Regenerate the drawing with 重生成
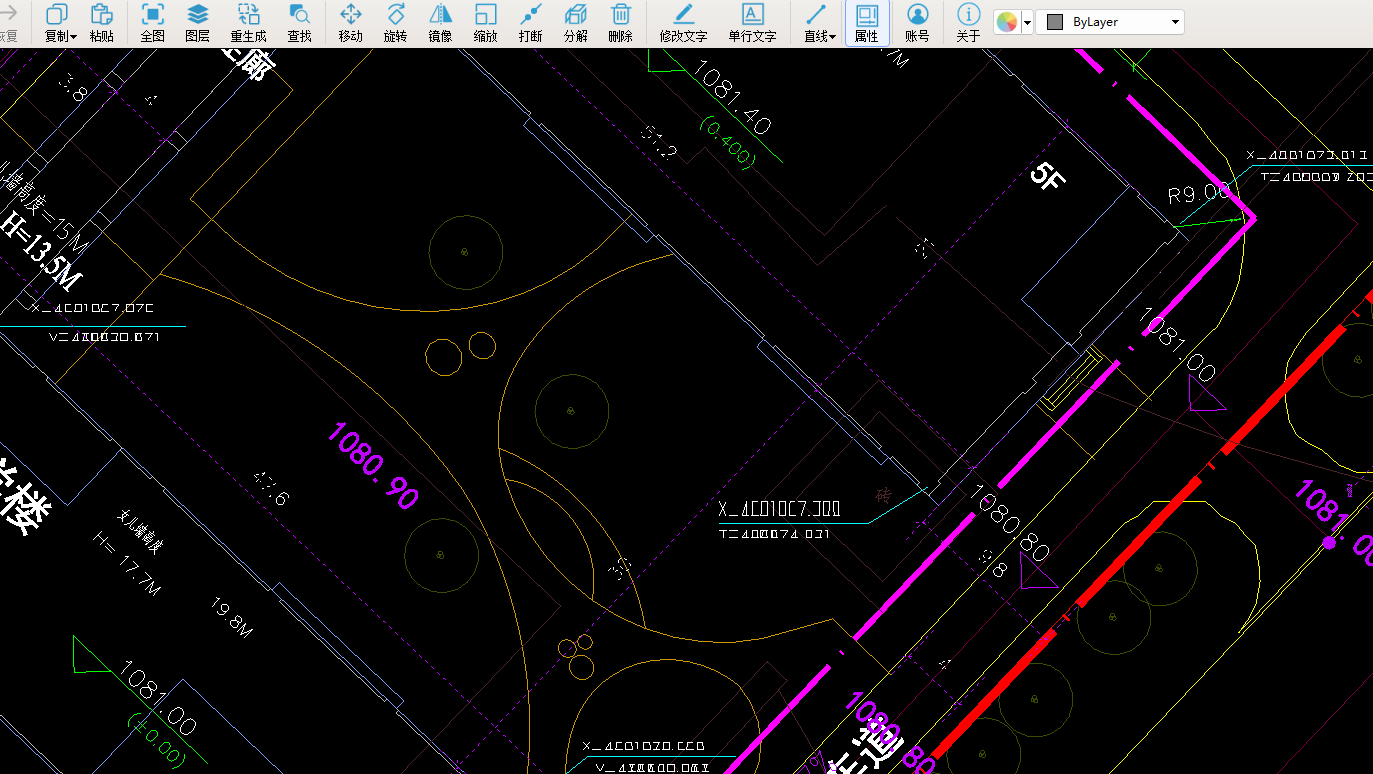This screenshot has height=774, width=1373. pyautogui.click(x=248, y=23)
